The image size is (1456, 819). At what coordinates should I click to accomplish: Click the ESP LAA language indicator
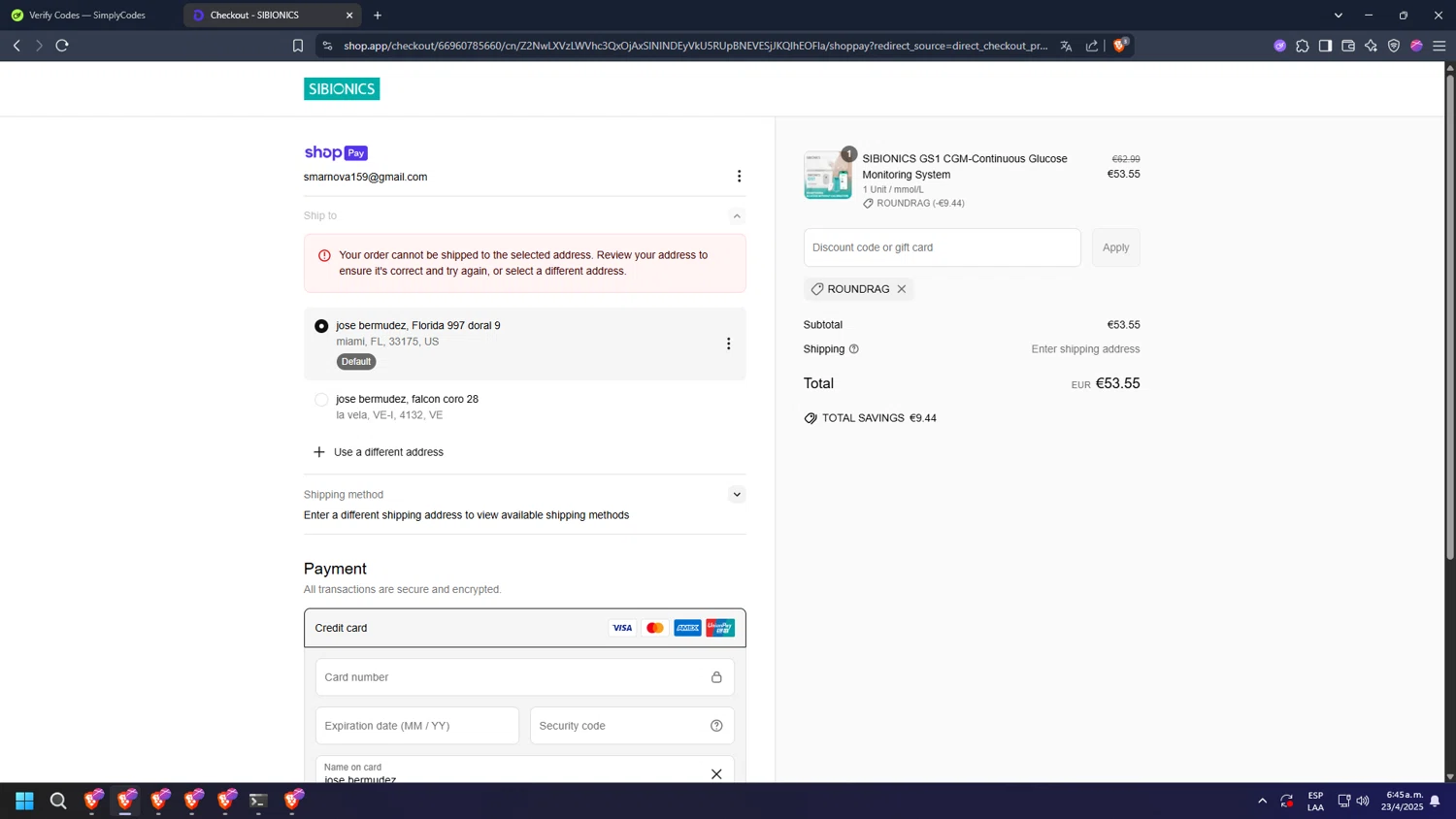coord(1315,801)
